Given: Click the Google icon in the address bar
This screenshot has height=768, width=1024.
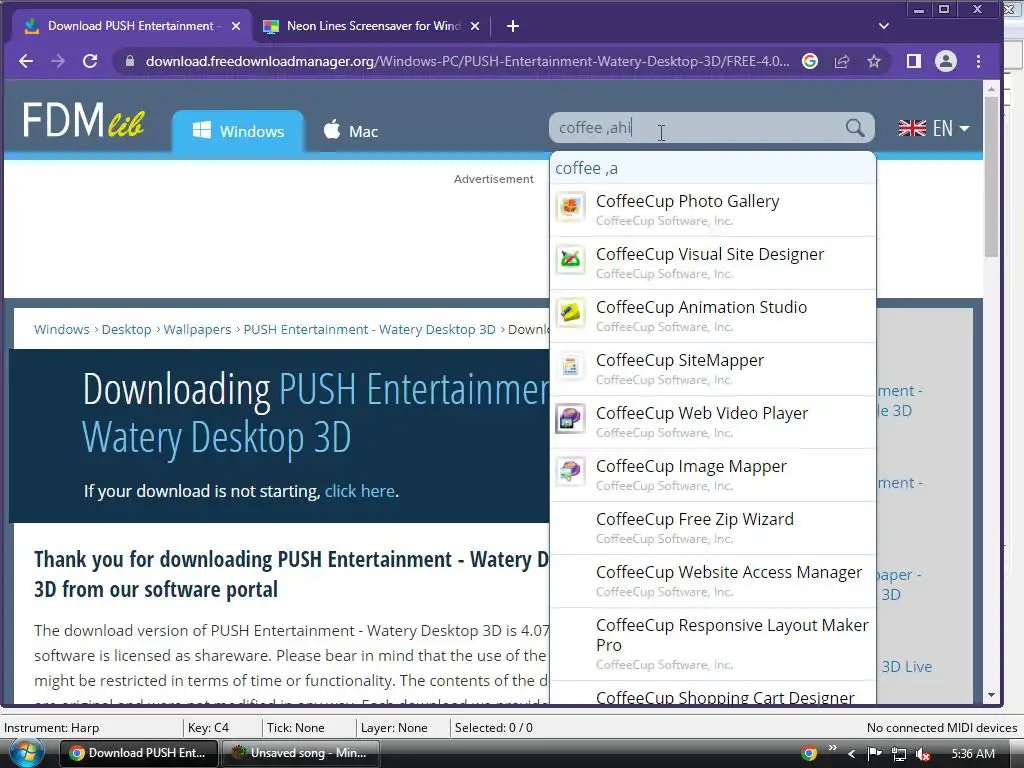Looking at the screenshot, I should point(810,61).
